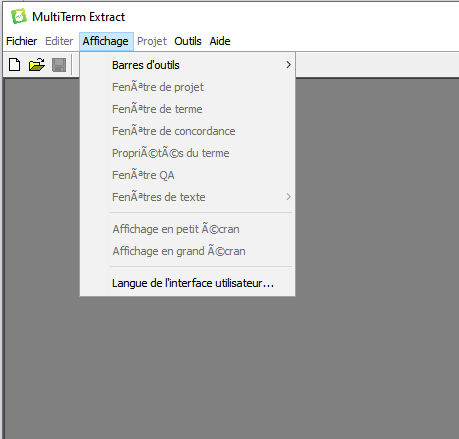The height and width of the screenshot is (439, 459).
Task: Choose Affichage en grand écran
Action: (187, 251)
